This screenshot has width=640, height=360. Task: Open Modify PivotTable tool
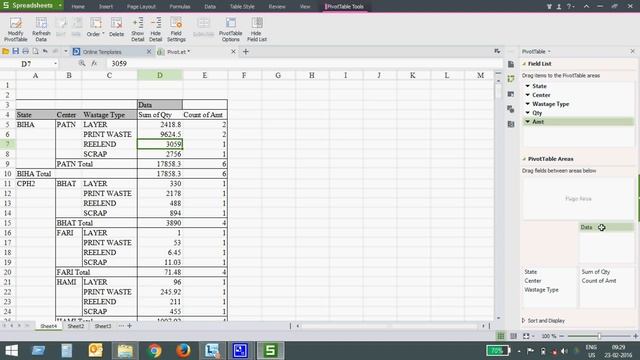(x=16, y=29)
